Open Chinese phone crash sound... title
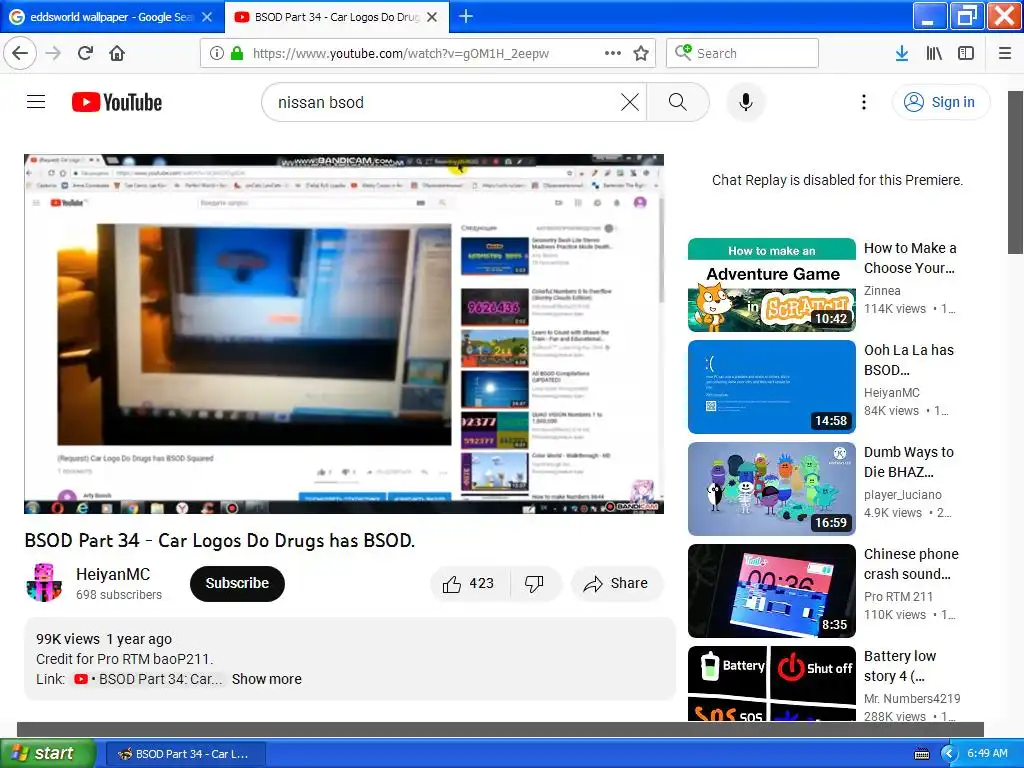This screenshot has width=1024, height=768. click(911, 564)
